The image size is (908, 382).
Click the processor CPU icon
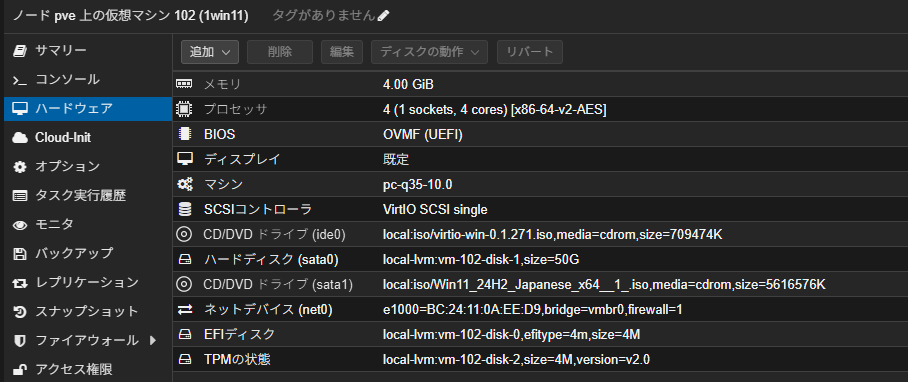184,109
